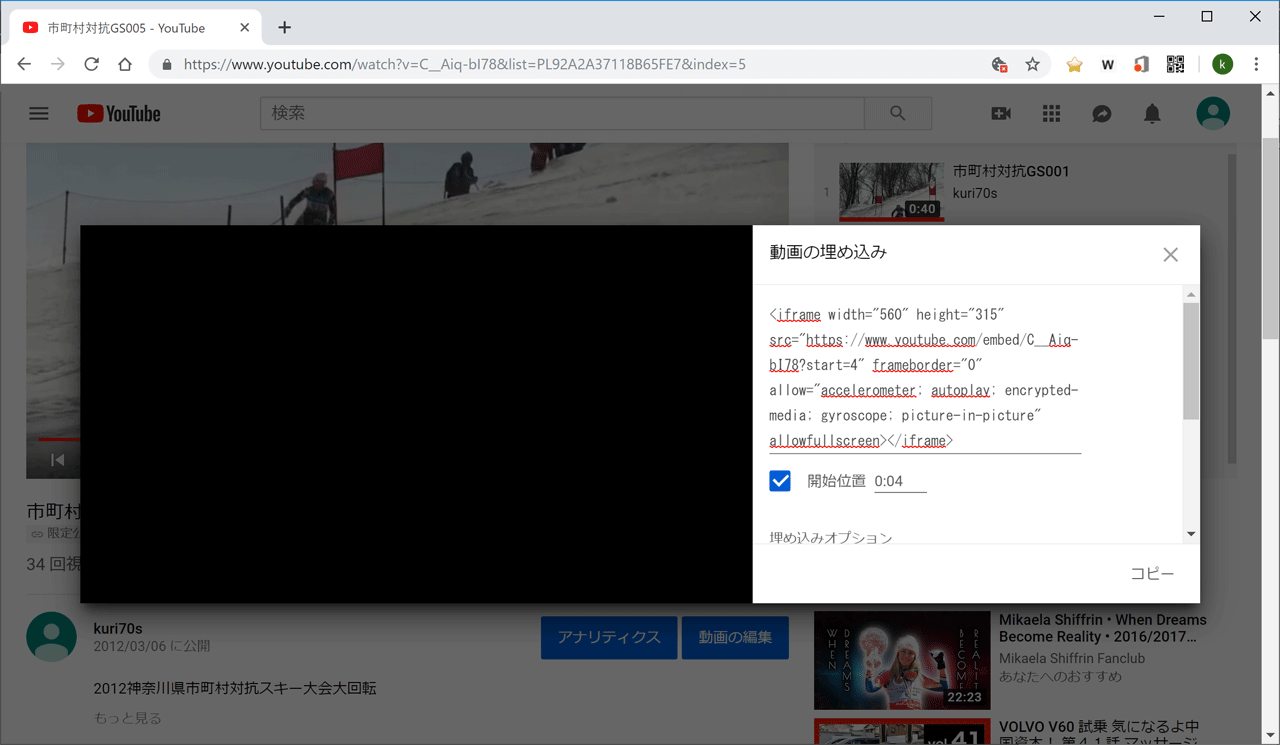Focus the YouTube 検索 search box

click(x=562, y=114)
